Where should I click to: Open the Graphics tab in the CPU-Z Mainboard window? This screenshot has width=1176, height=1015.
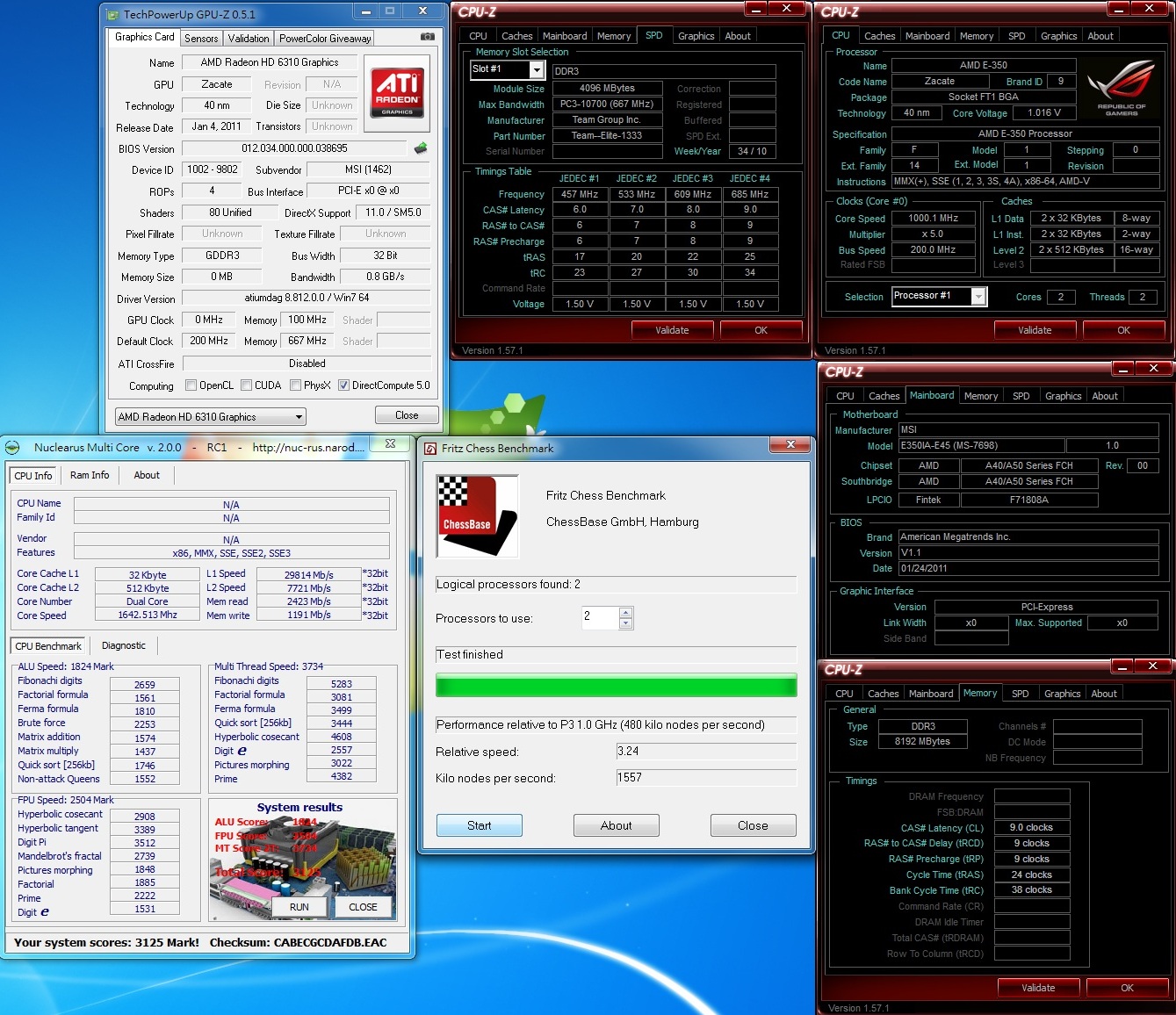click(1064, 396)
